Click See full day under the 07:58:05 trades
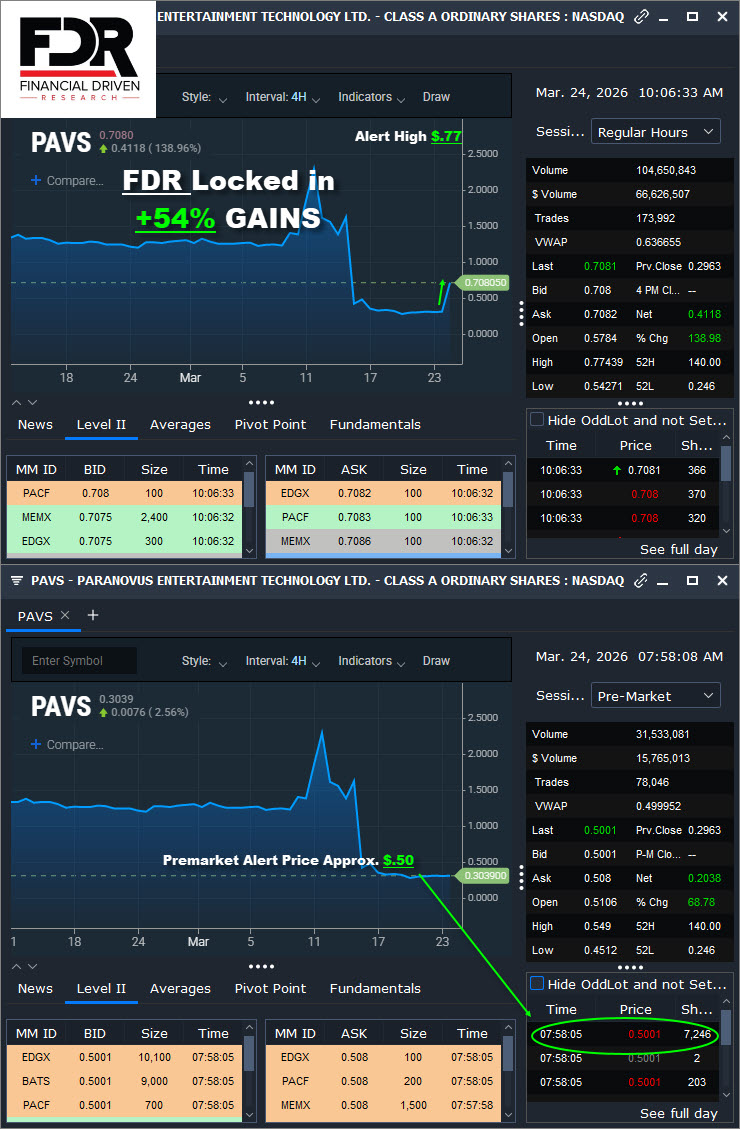 pyautogui.click(x=678, y=1113)
